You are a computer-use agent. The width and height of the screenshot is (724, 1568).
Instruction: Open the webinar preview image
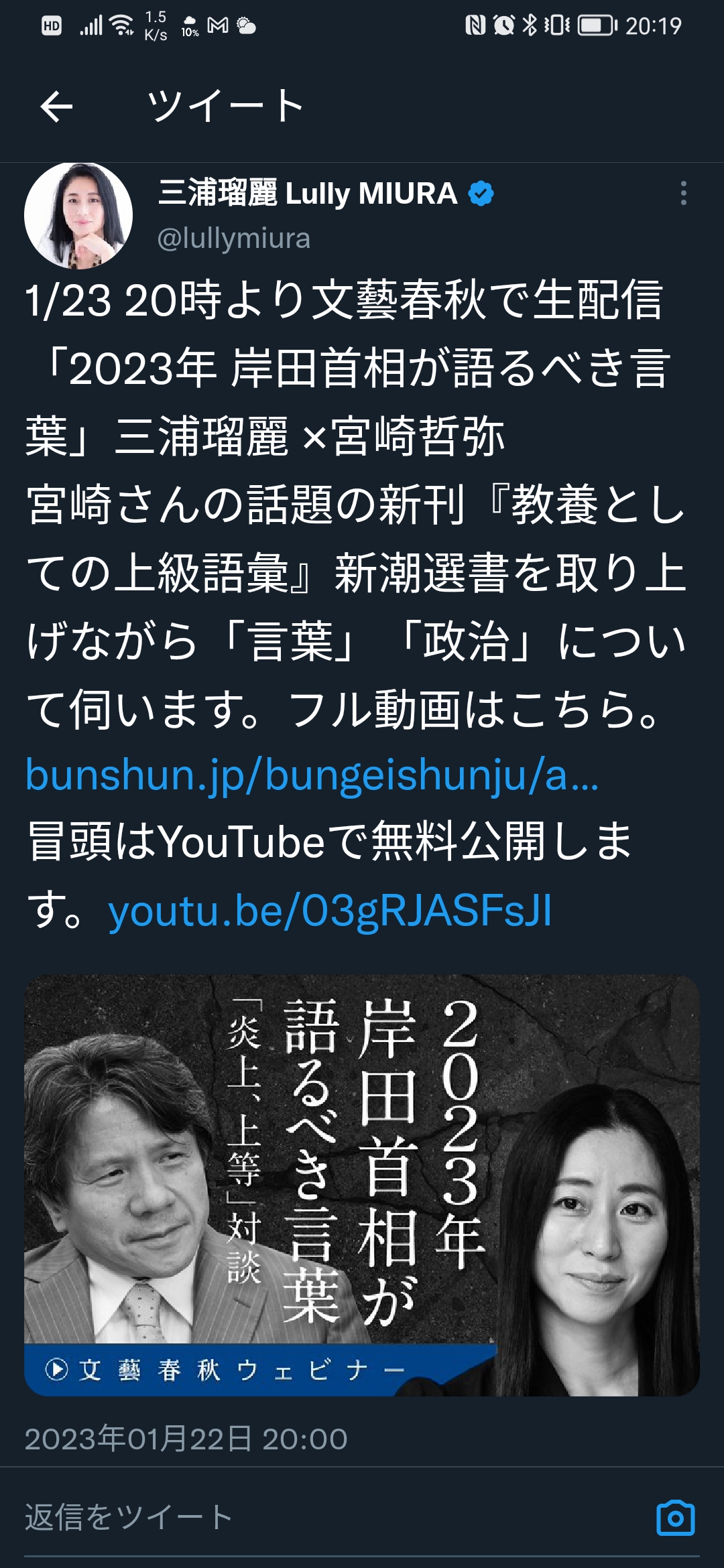[x=362, y=1185]
